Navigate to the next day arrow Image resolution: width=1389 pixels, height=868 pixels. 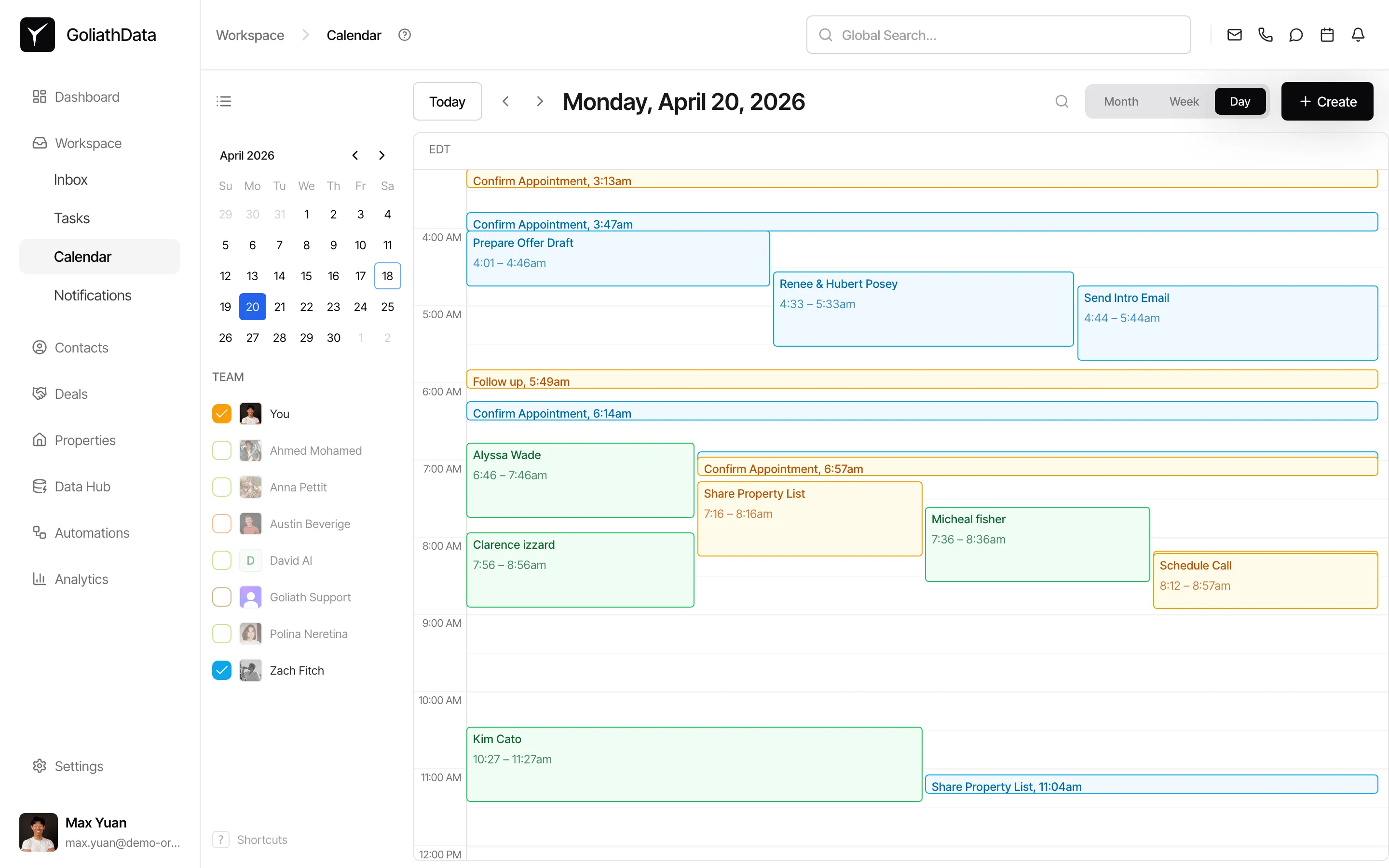click(540, 102)
